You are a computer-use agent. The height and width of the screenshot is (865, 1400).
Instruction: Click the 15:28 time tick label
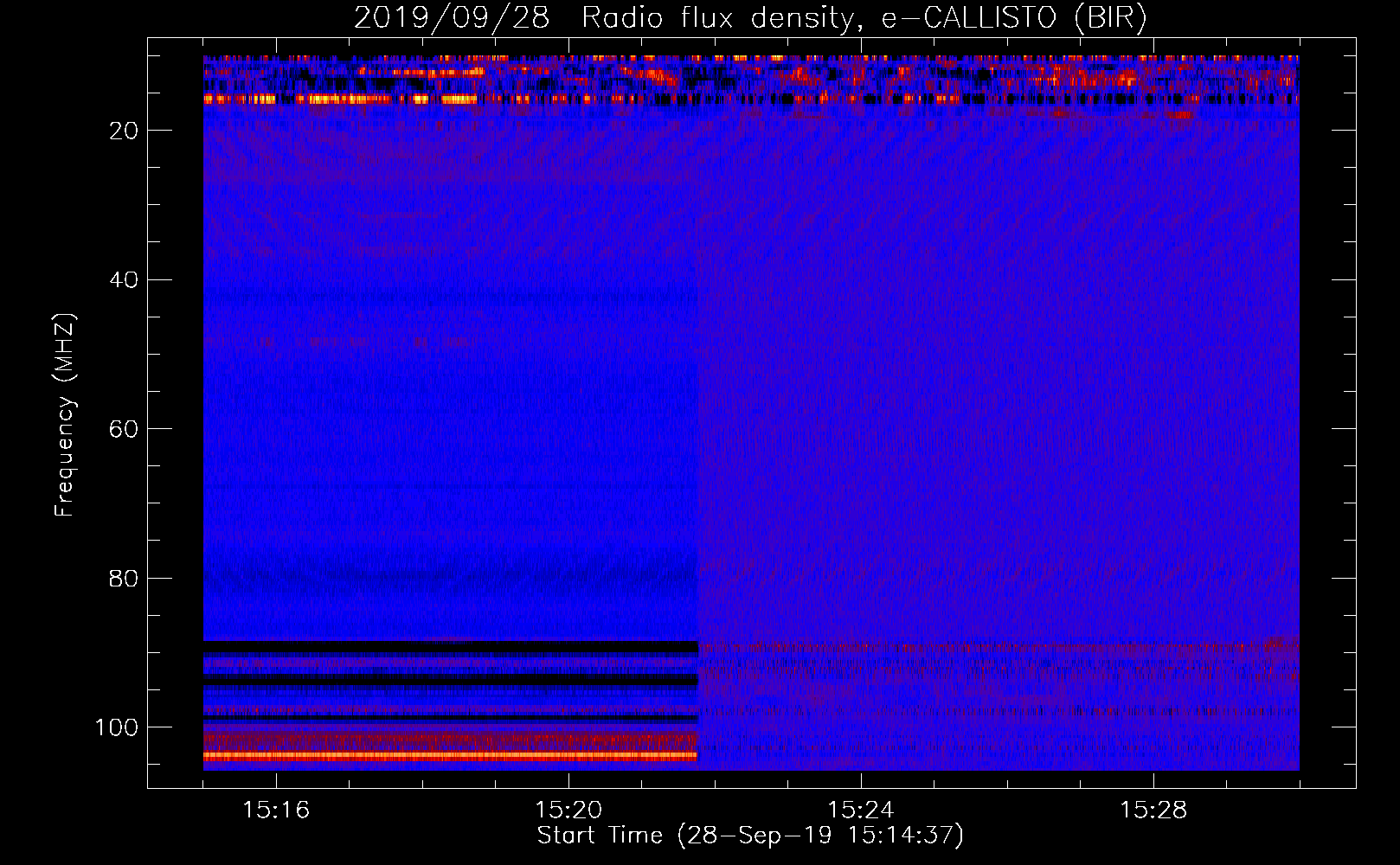point(1153,811)
